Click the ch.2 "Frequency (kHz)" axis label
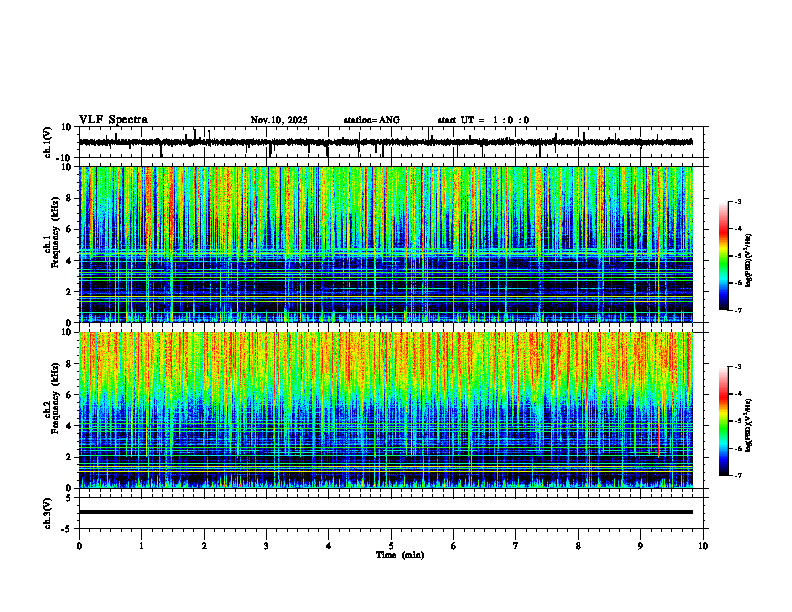The width and height of the screenshot is (792, 612). (55, 398)
